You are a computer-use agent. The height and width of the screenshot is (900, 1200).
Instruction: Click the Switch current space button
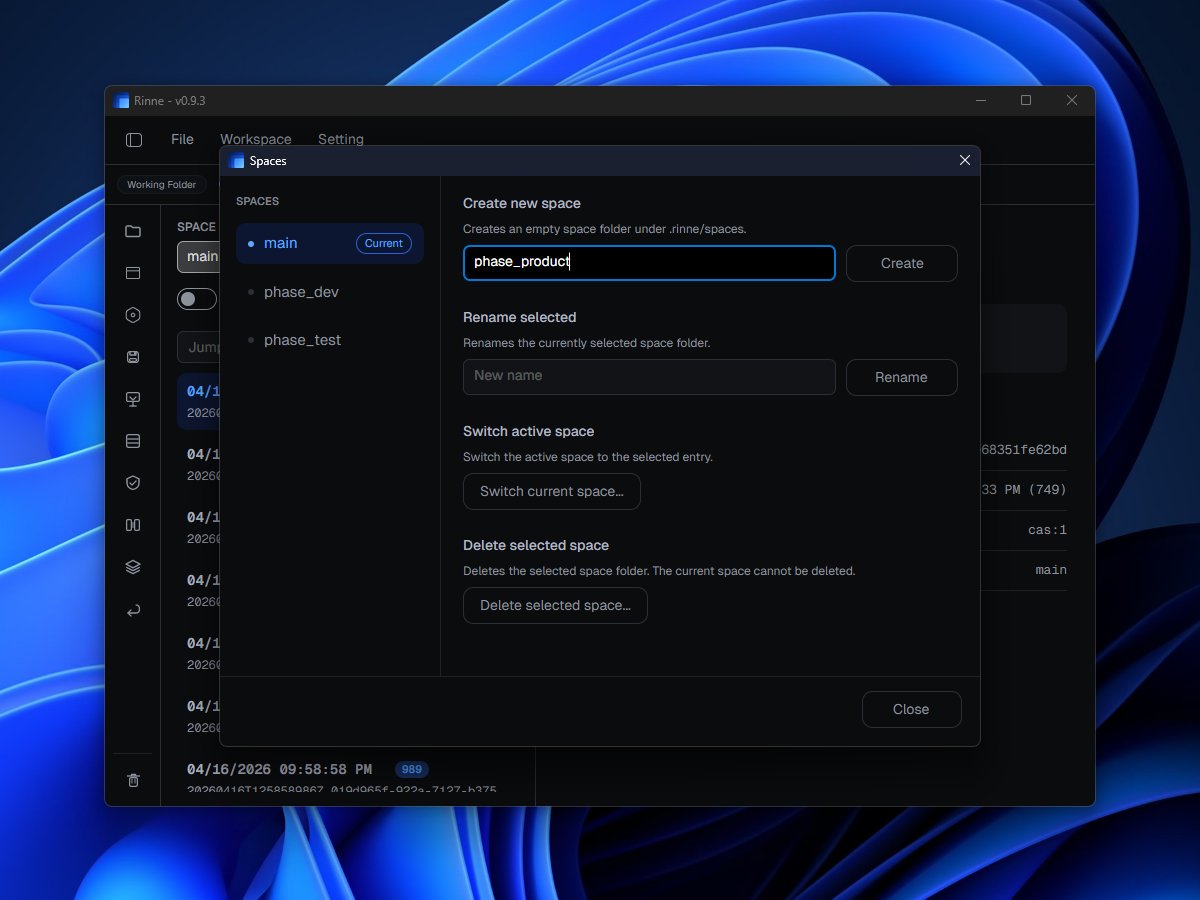click(551, 491)
